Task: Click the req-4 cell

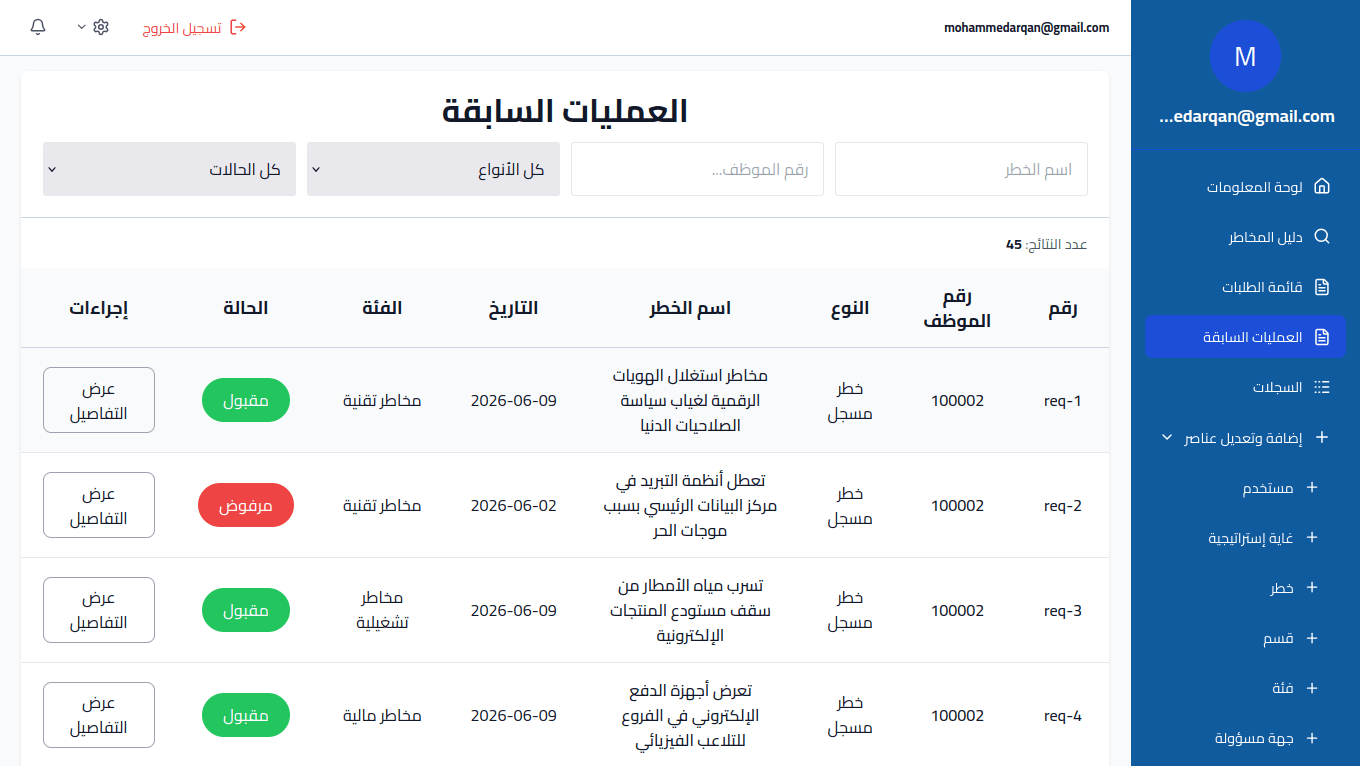Action: (x=1063, y=715)
